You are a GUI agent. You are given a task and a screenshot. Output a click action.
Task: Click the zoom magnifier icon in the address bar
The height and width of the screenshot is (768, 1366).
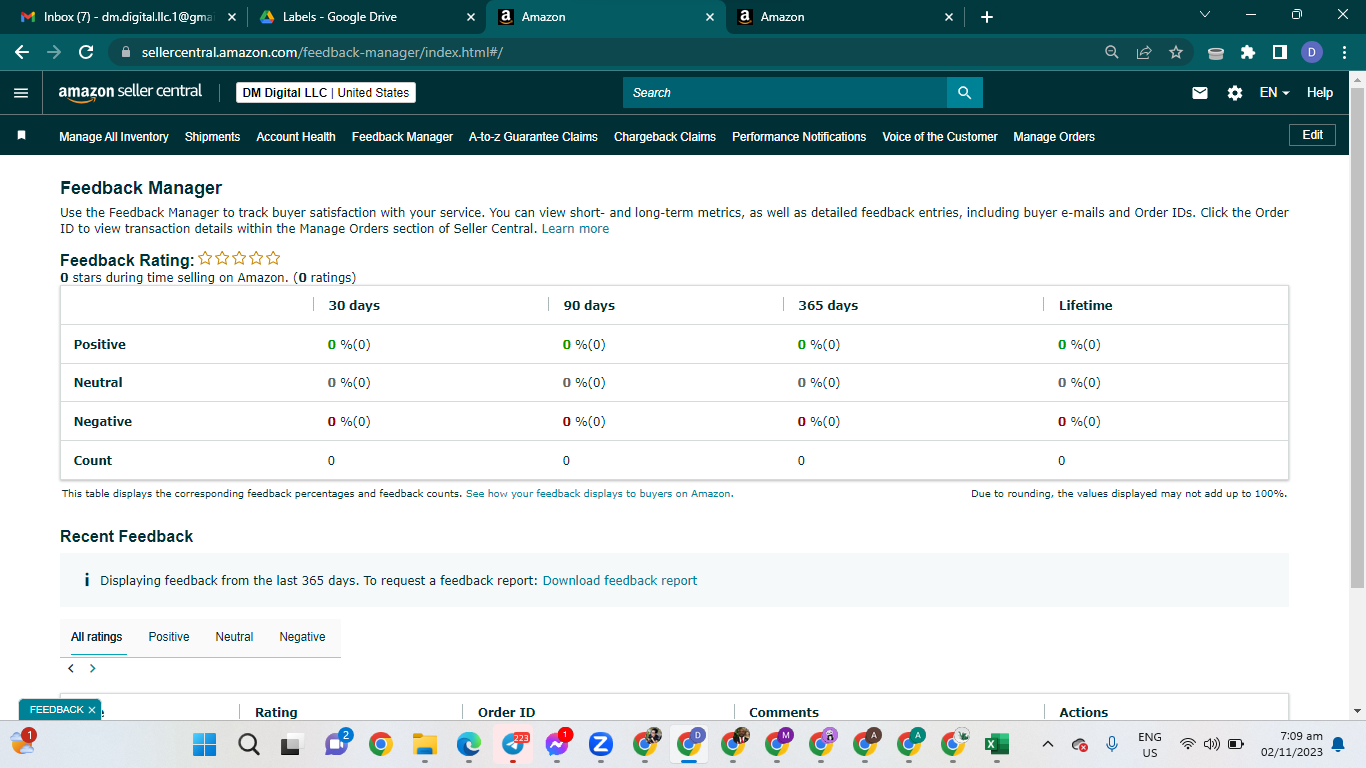pyautogui.click(x=1112, y=52)
